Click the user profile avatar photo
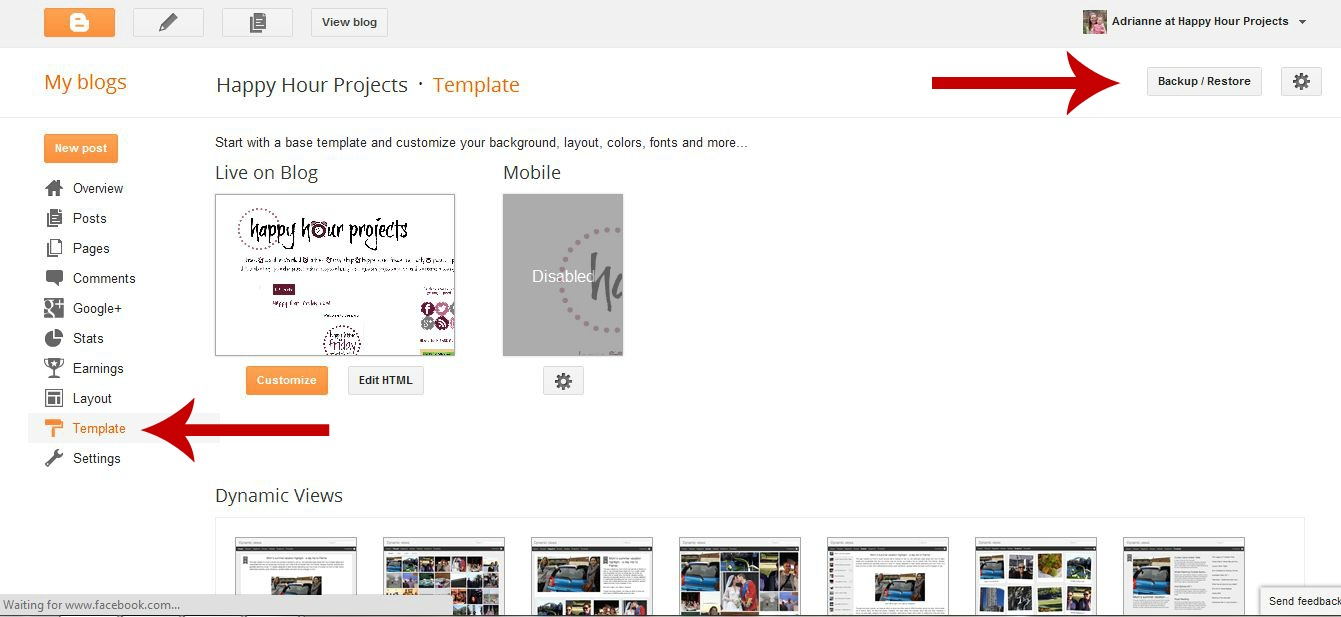The height and width of the screenshot is (617, 1341). [1095, 22]
